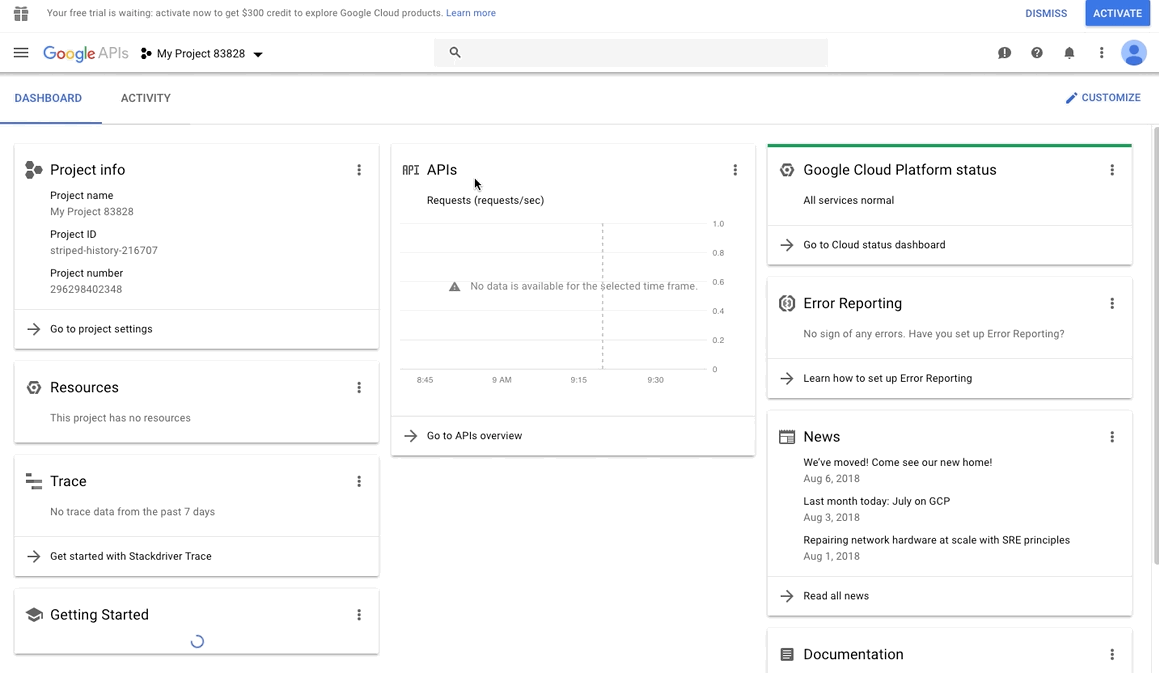The image size is (1159, 673).
Task: Open Google Cloud Platform status card options
Action: [x=1112, y=170]
